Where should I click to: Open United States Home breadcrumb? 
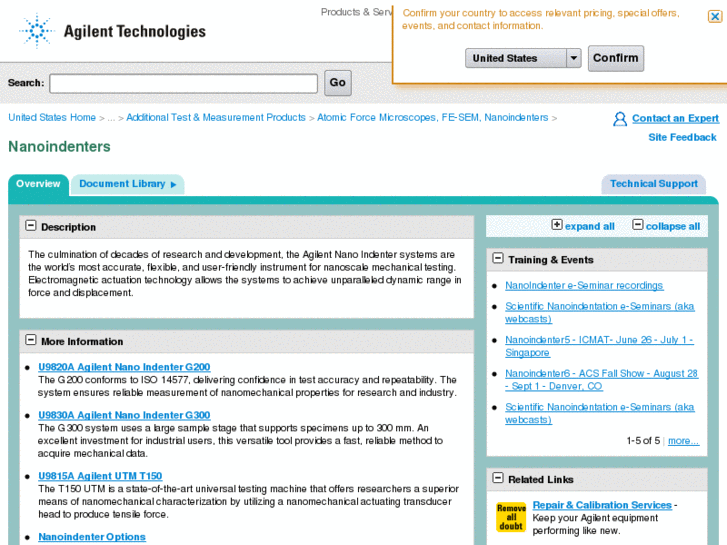[x=52, y=118]
